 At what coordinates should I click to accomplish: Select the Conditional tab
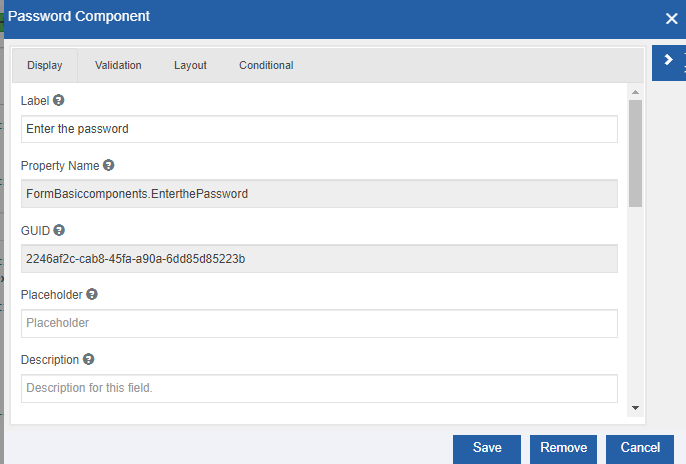266,65
